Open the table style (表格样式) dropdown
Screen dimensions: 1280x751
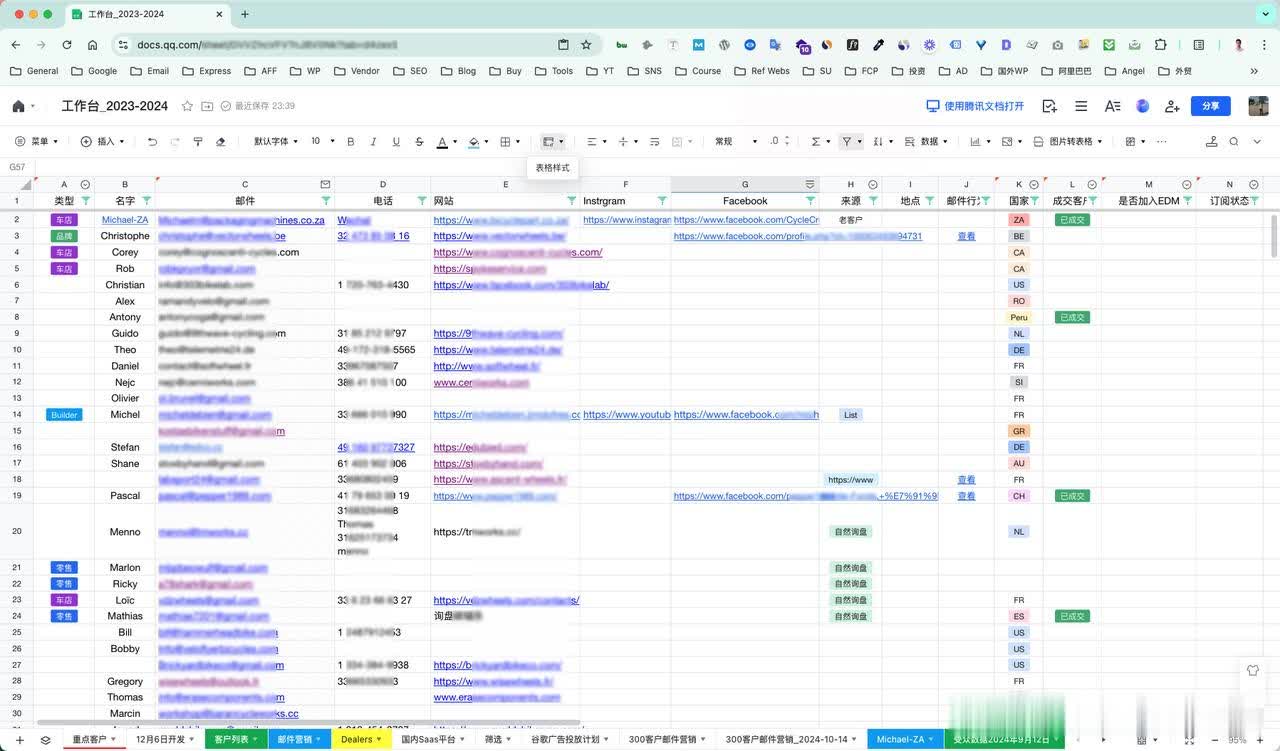tap(553, 142)
